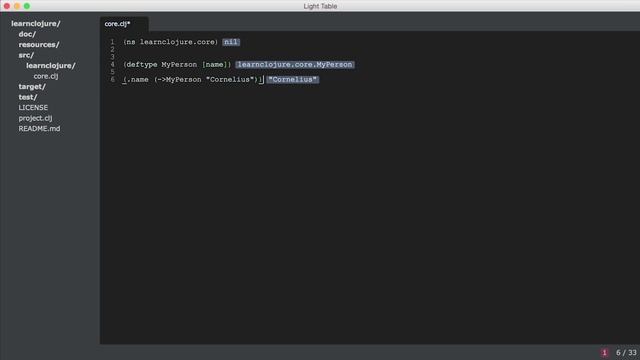Image resolution: width=640 pixels, height=360 pixels.
Task: Open the project.clj file
Action: click(x=35, y=118)
